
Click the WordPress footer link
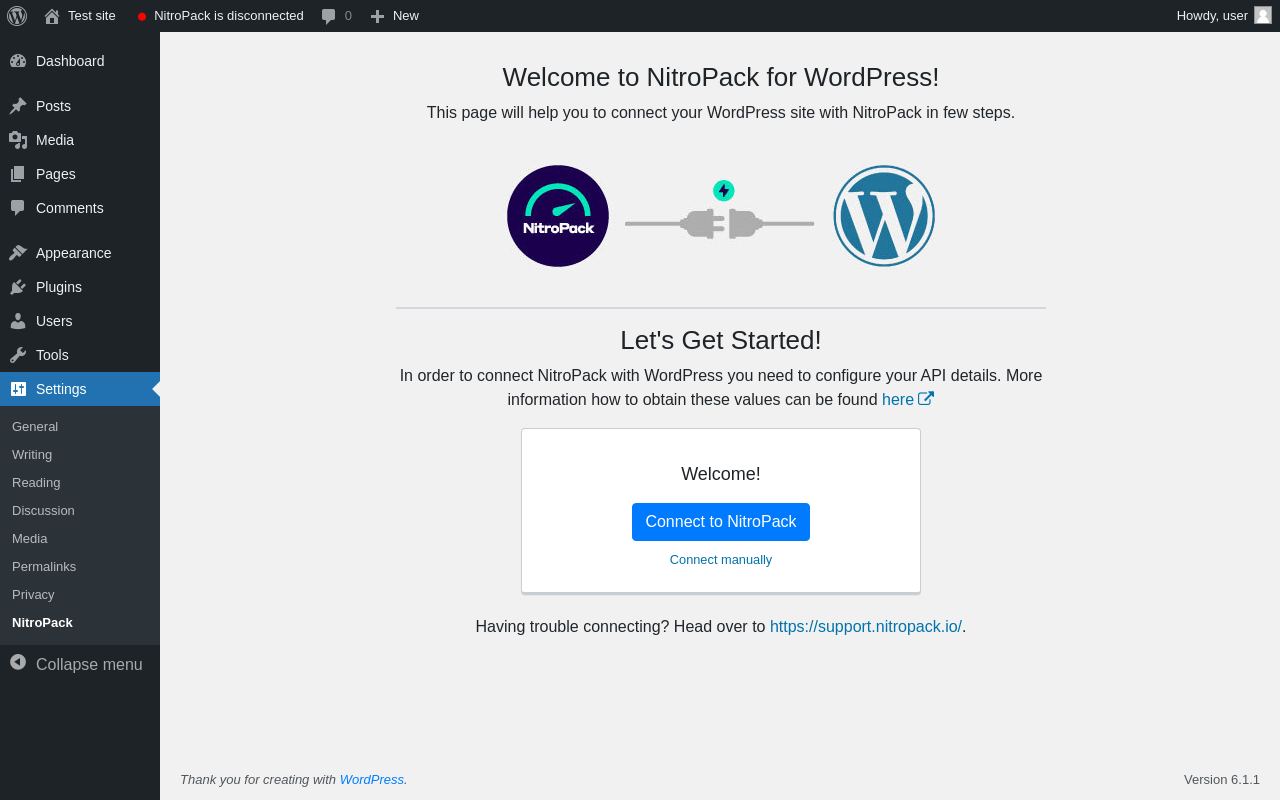[372, 779]
